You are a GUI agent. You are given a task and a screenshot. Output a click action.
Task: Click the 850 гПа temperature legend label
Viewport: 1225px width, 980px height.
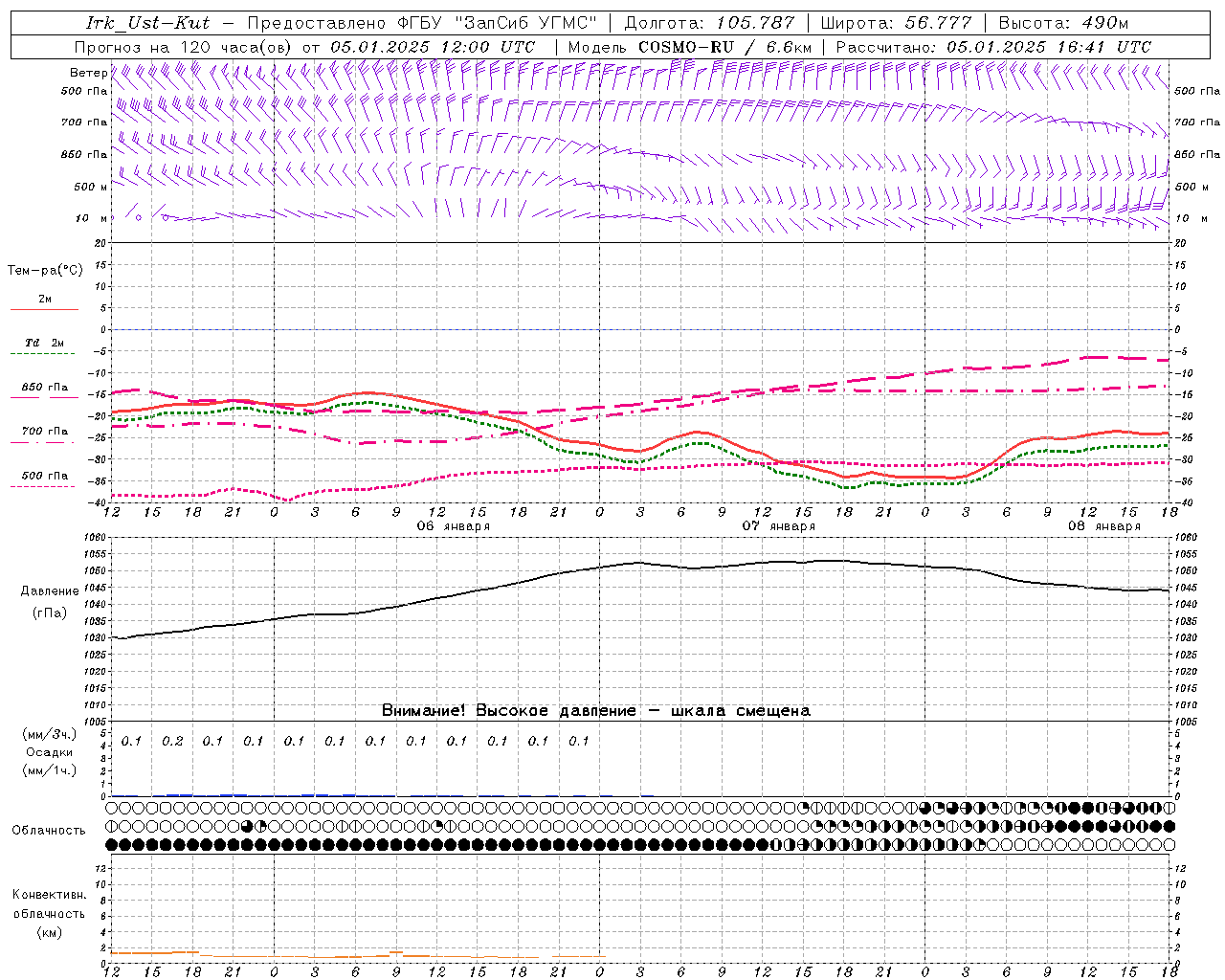[45, 388]
